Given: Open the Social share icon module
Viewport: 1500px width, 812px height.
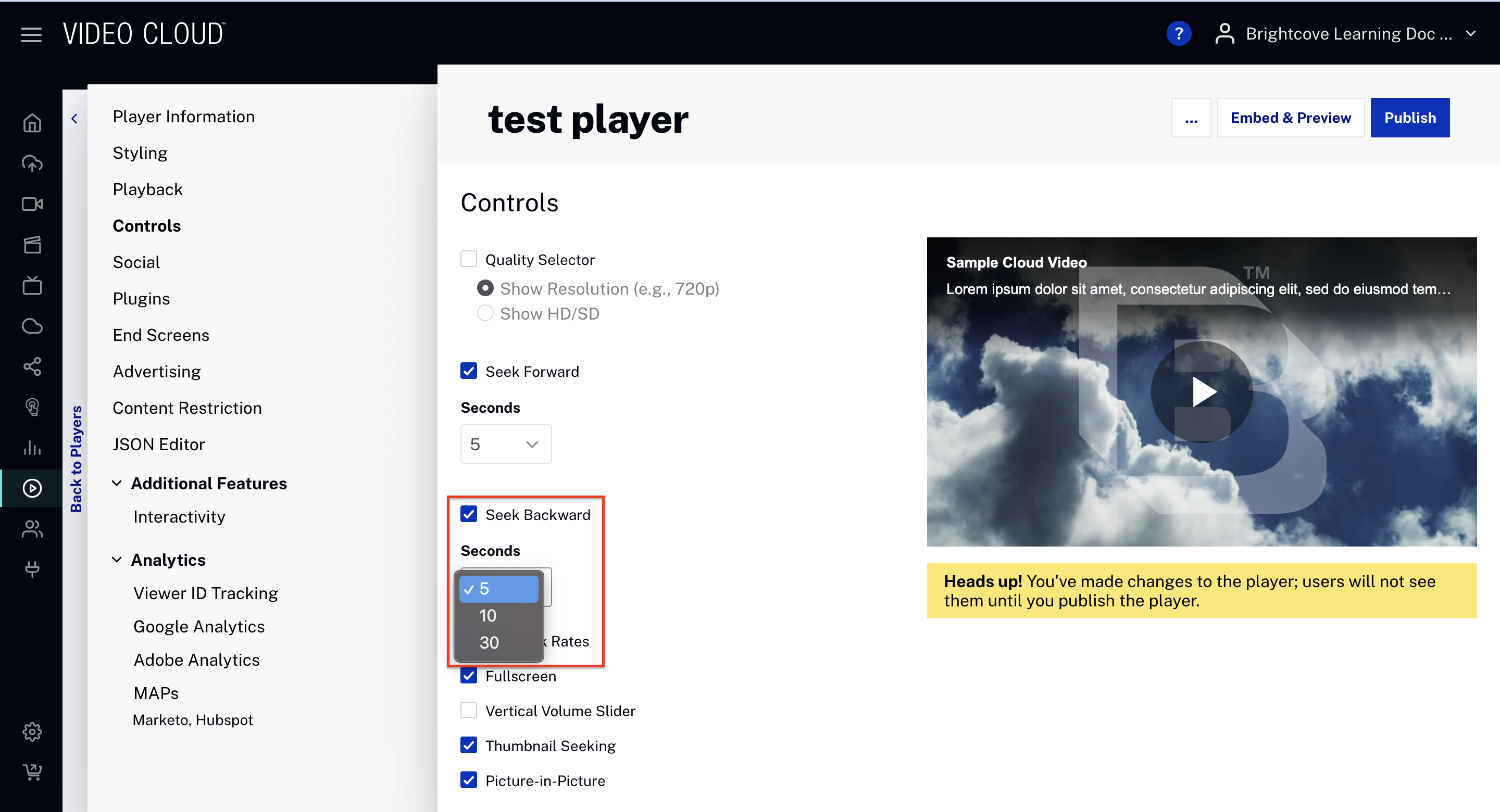Looking at the screenshot, I should (x=32, y=367).
